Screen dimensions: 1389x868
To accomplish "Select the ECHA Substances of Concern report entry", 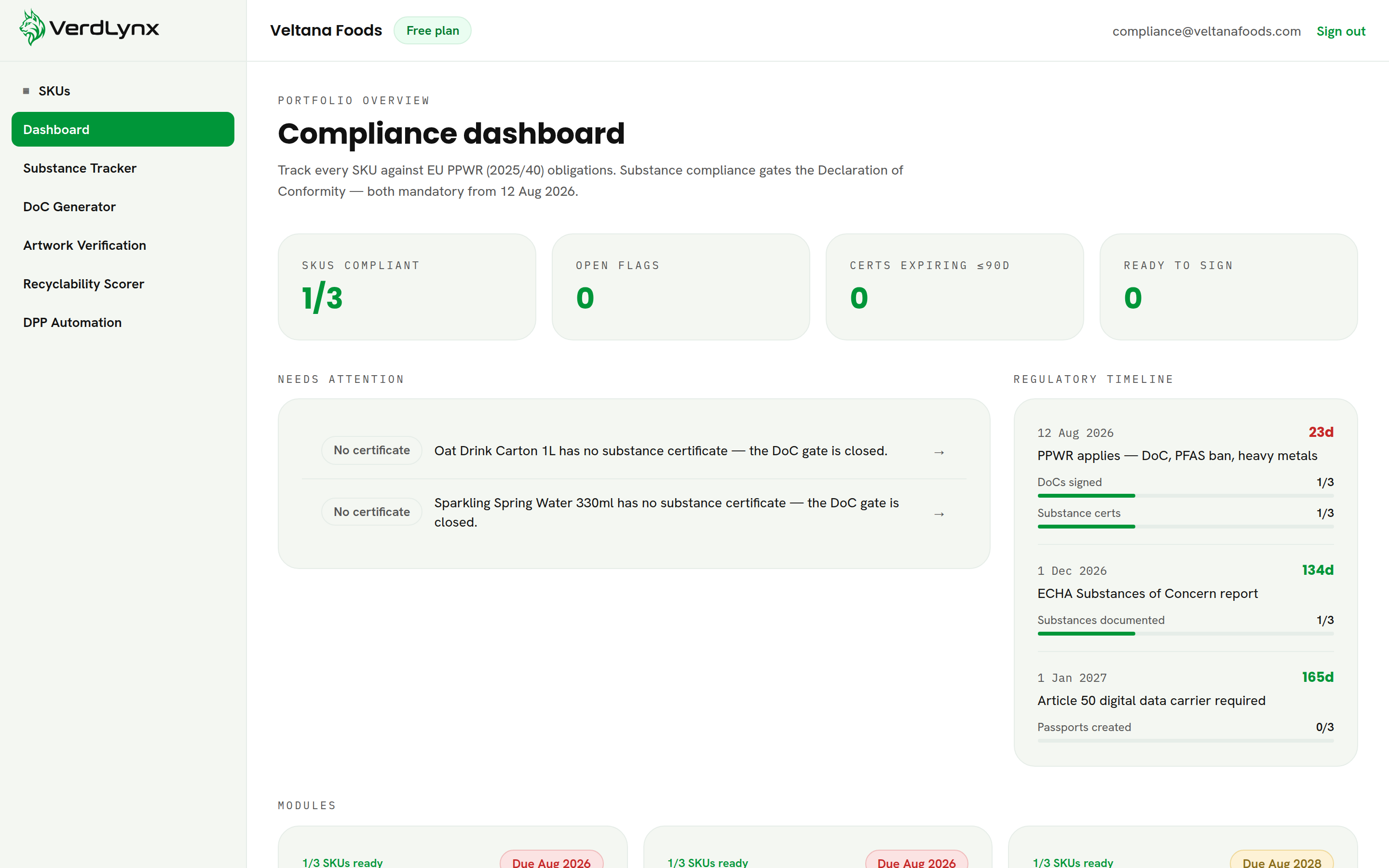I will (1147, 593).
